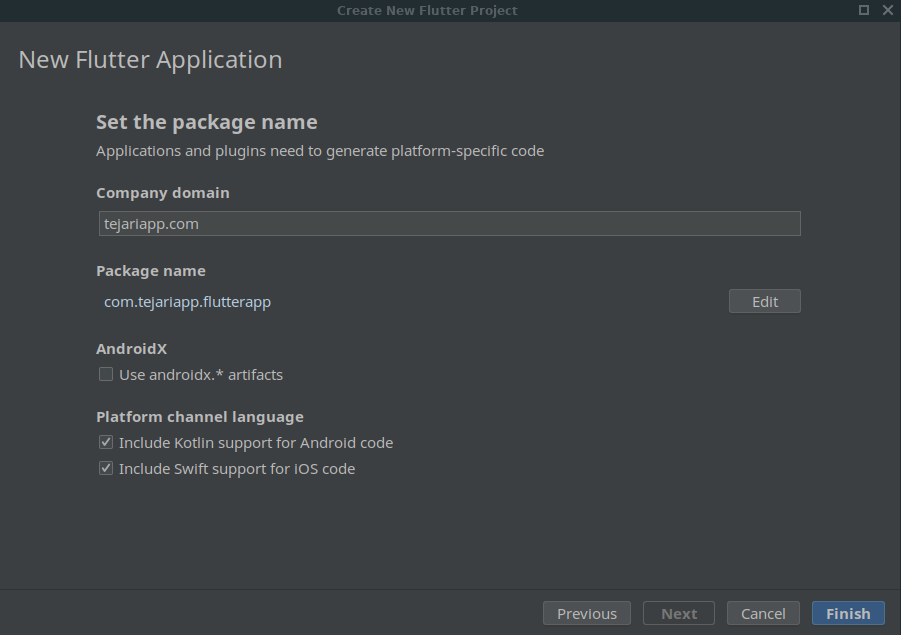901x635 pixels.
Task: Select the New Flutter Application heading
Action: [150, 60]
